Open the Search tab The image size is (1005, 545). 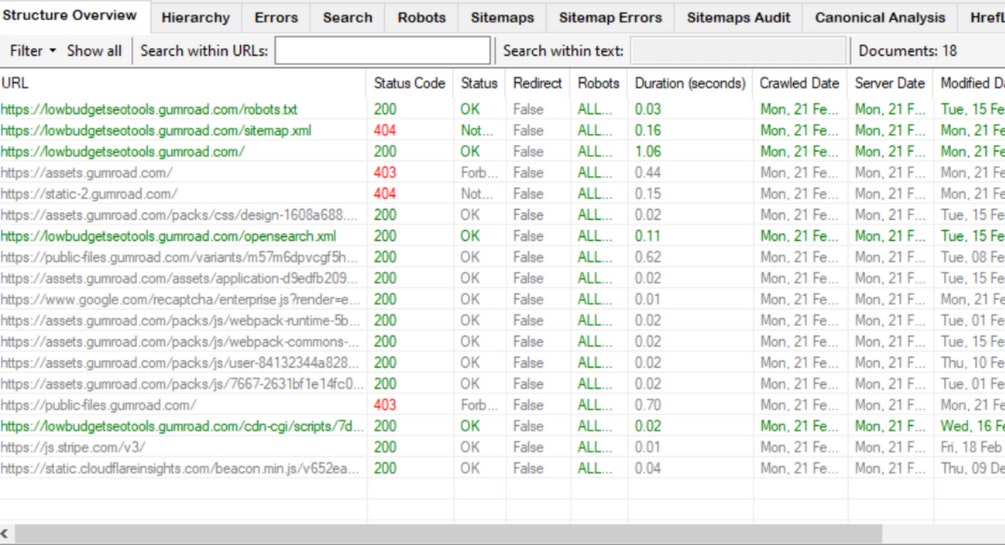pyautogui.click(x=347, y=17)
